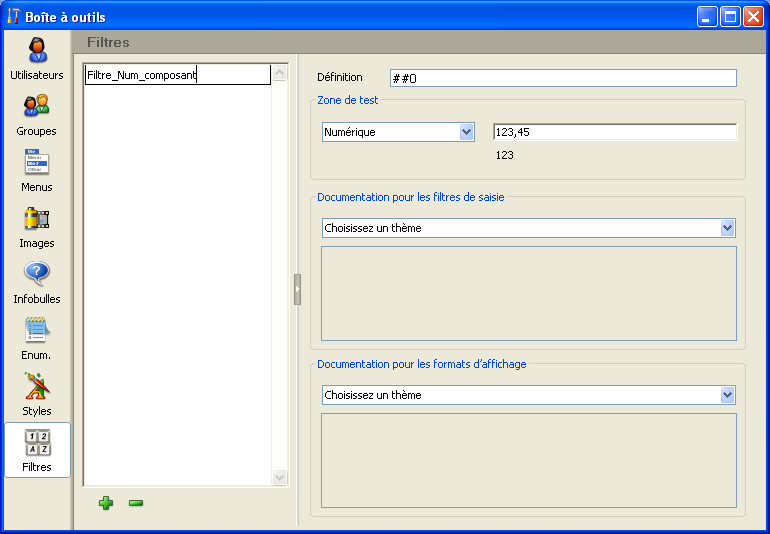Viewport: 770px width, 534px height.
Task: Click inside the filtres de saisie documentation box
Action: coord(528,293)
